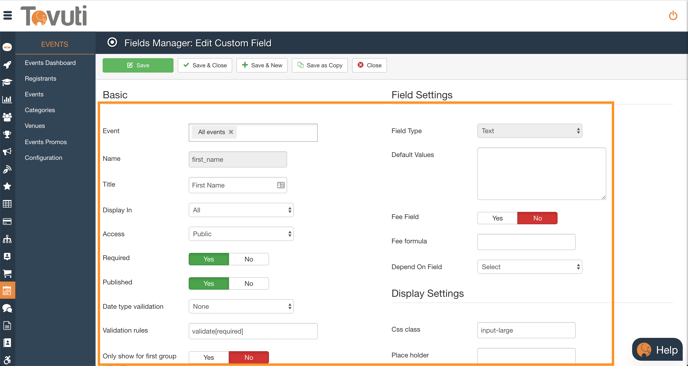Click the Save & Close button
The width and height of the screenshot is (688, 366).
205,65
